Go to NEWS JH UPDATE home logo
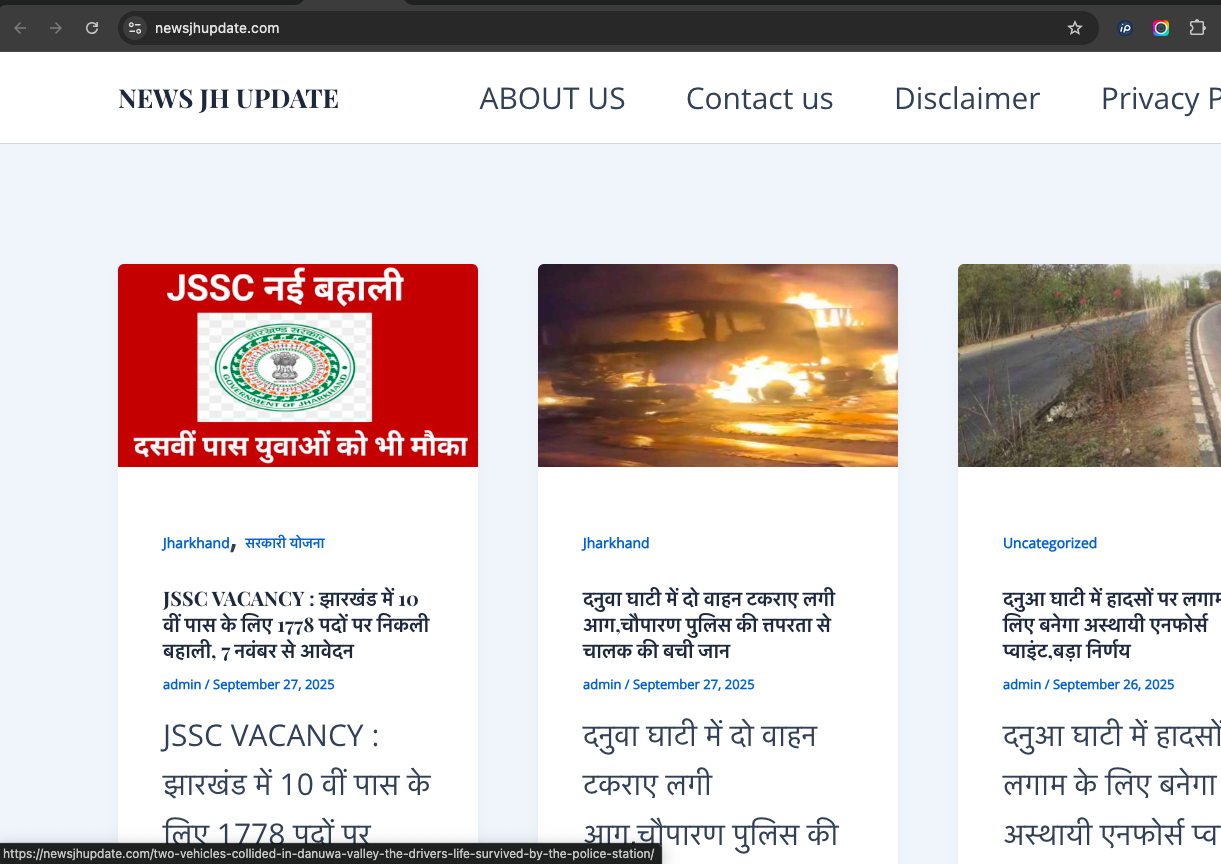The width and height of the screenshot is (1221, 864). tap(228, 98)
